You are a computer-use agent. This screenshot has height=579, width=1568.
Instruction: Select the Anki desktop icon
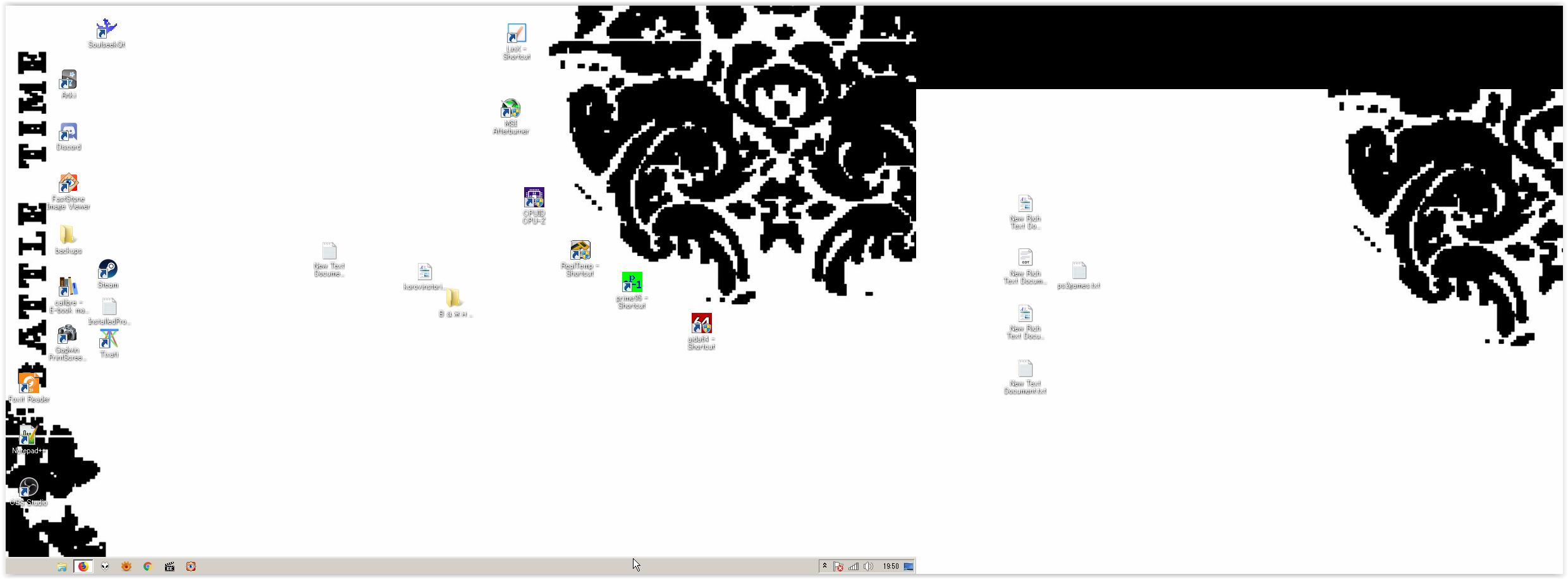point(68,81)
